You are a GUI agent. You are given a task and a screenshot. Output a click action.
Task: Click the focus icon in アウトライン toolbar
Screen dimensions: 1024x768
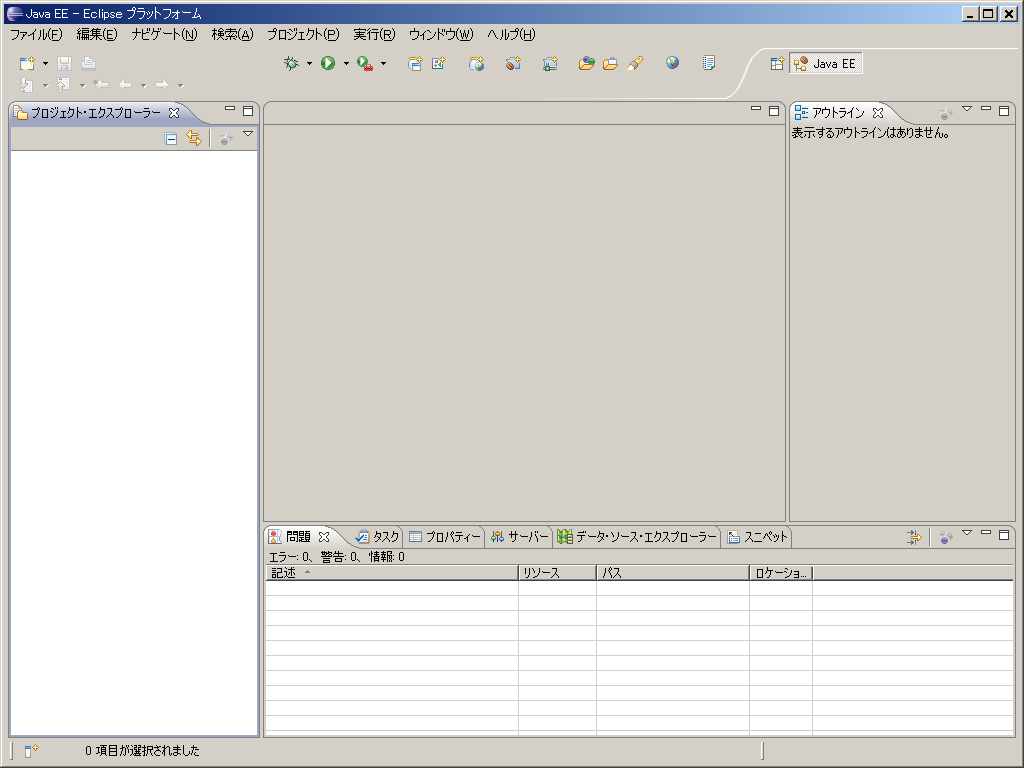coord(946,114)
